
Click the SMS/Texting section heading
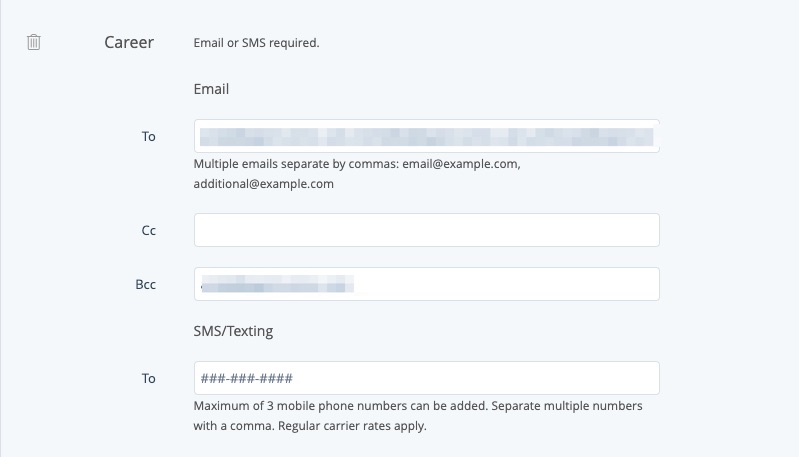coord(234,329)
